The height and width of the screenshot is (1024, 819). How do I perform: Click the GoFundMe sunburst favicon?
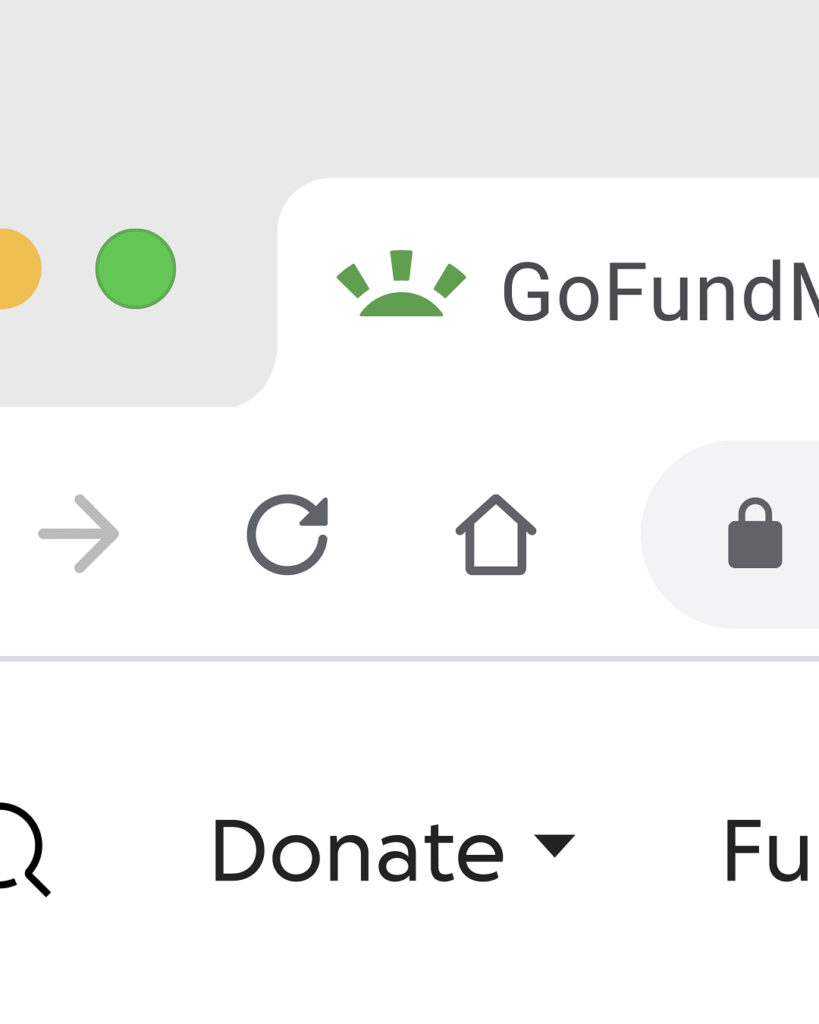click(x=401, y=283)
